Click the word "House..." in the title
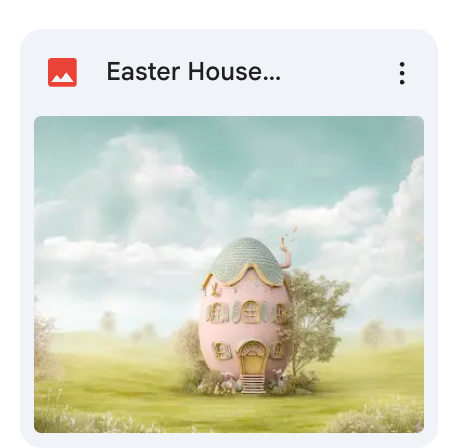Image resolution: width=452 pixels, height=448 pixels. click(x=234, y=72)
